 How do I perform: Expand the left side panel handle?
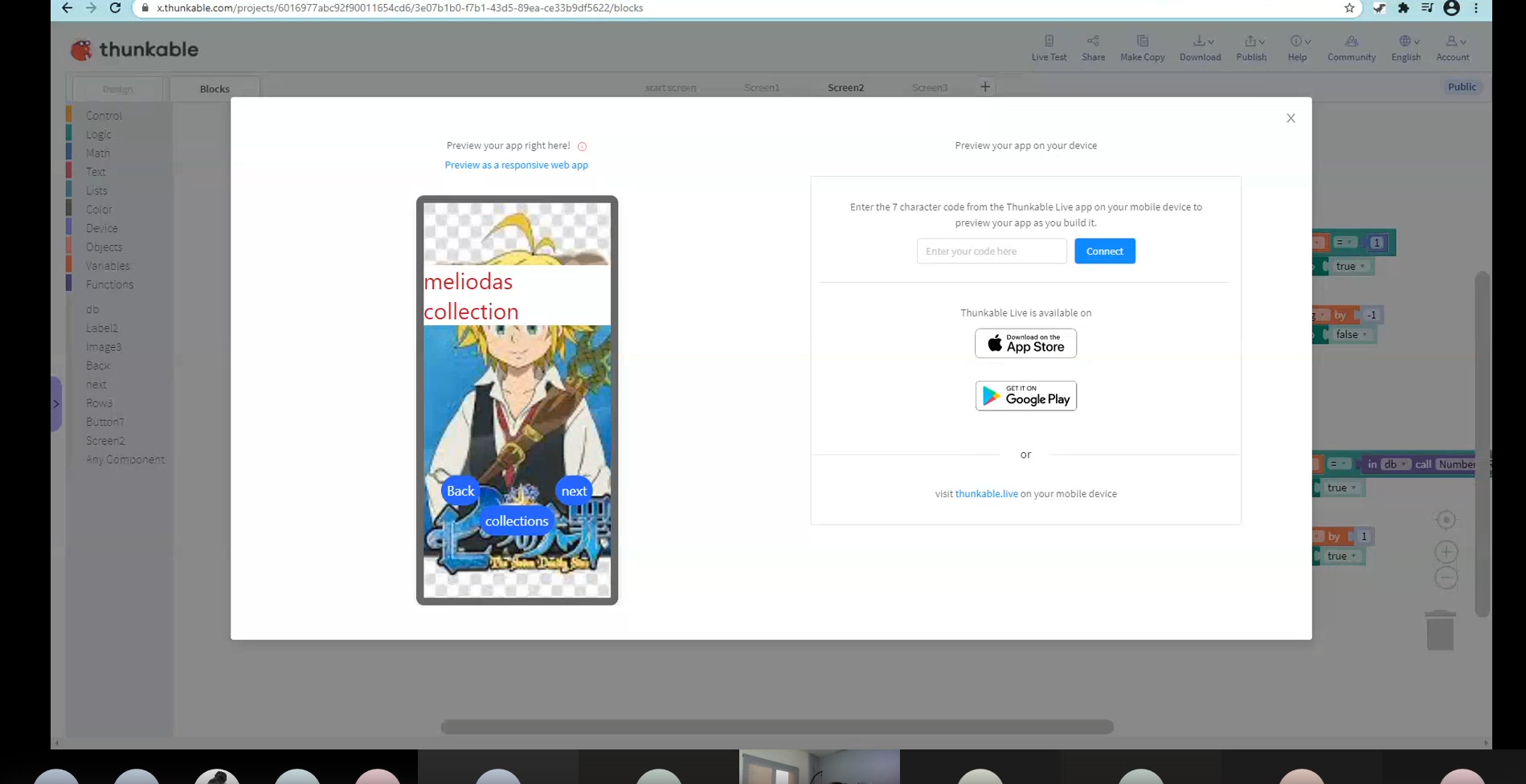tap(56, 403)
